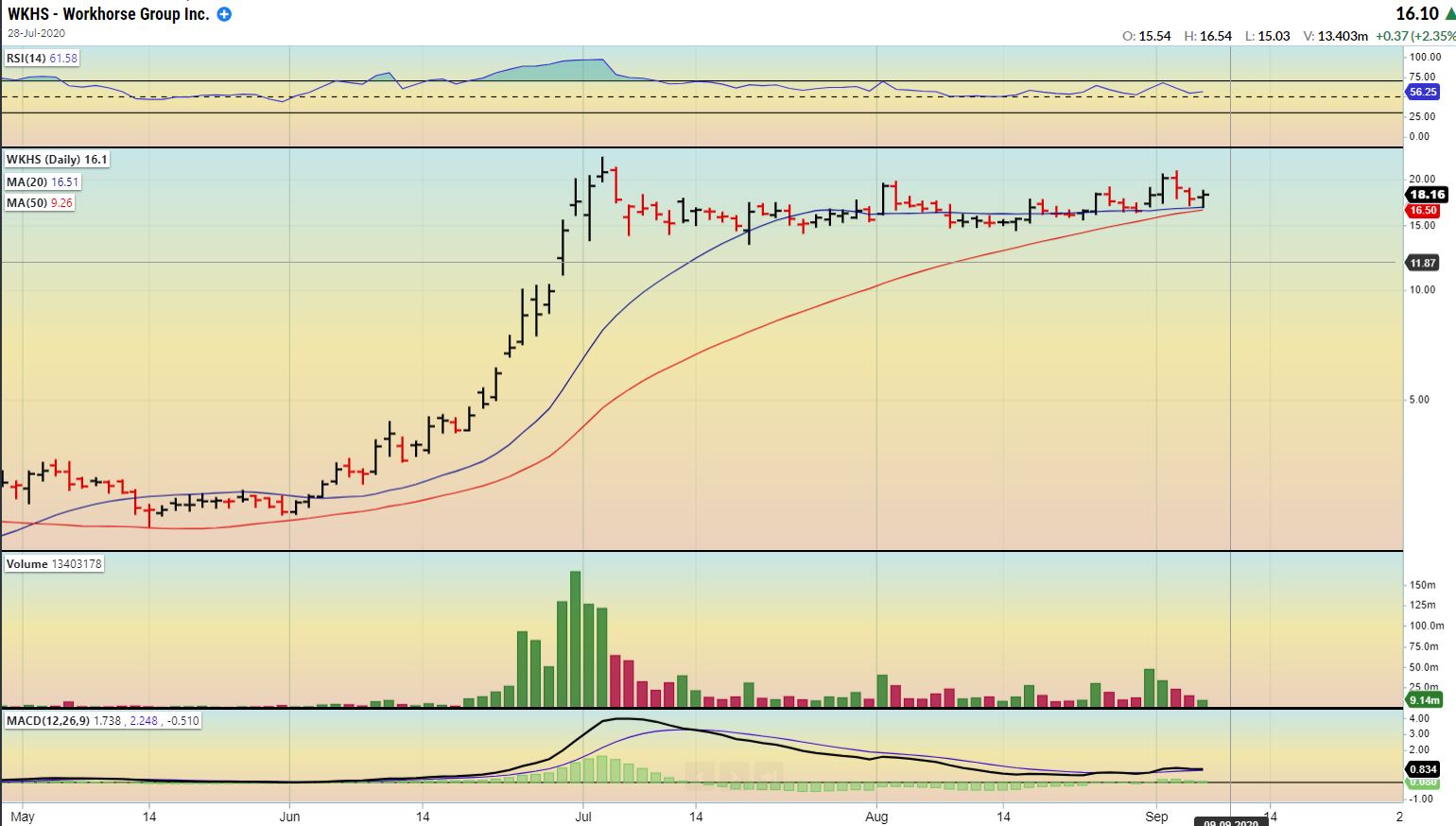Viewport: 1456px width, 826px height.
Task: Click the 5.00 label on the price scale
Action: coord(1419,400)
